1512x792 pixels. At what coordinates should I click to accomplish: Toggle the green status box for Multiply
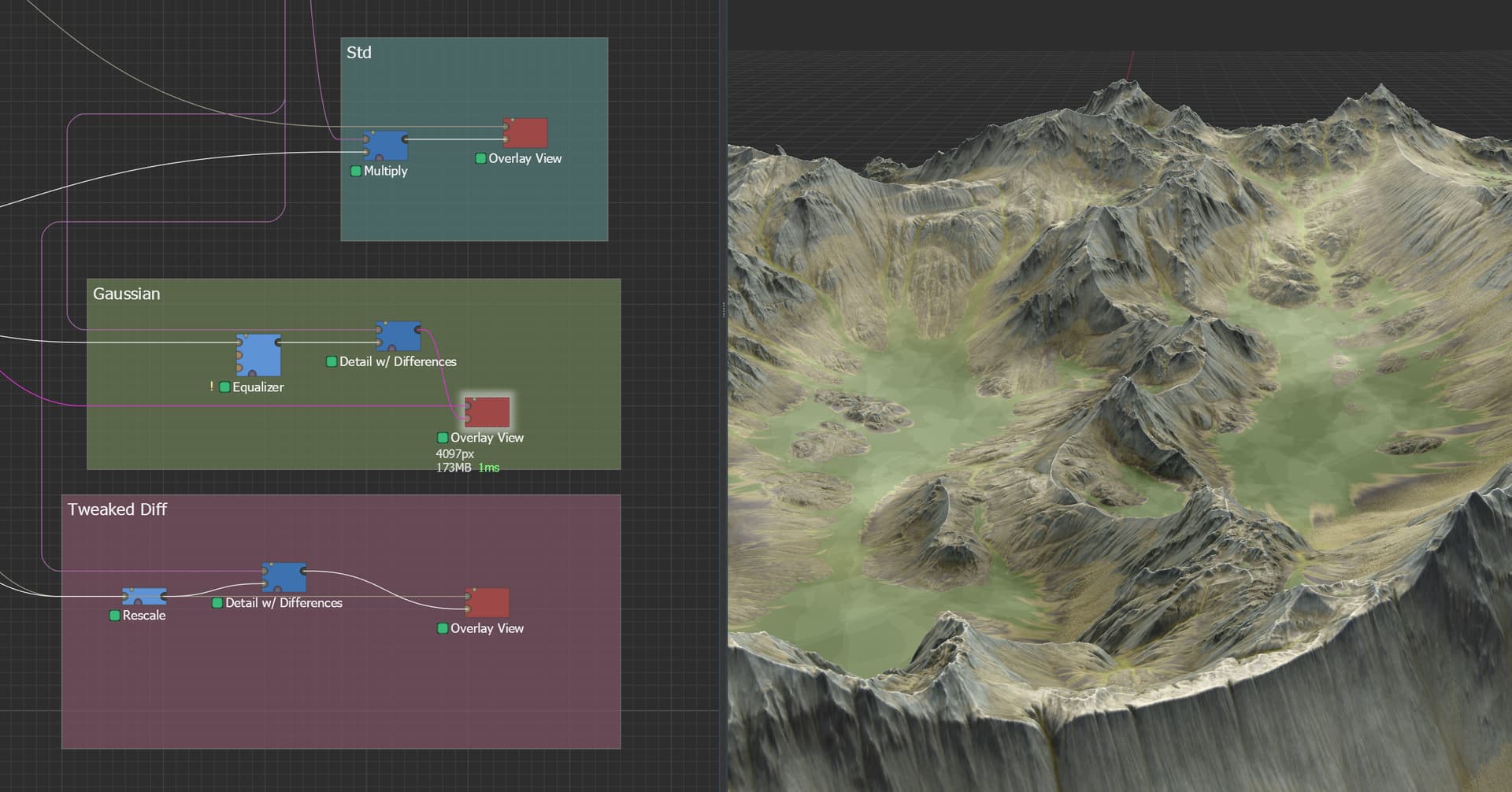tap(356, 171)
